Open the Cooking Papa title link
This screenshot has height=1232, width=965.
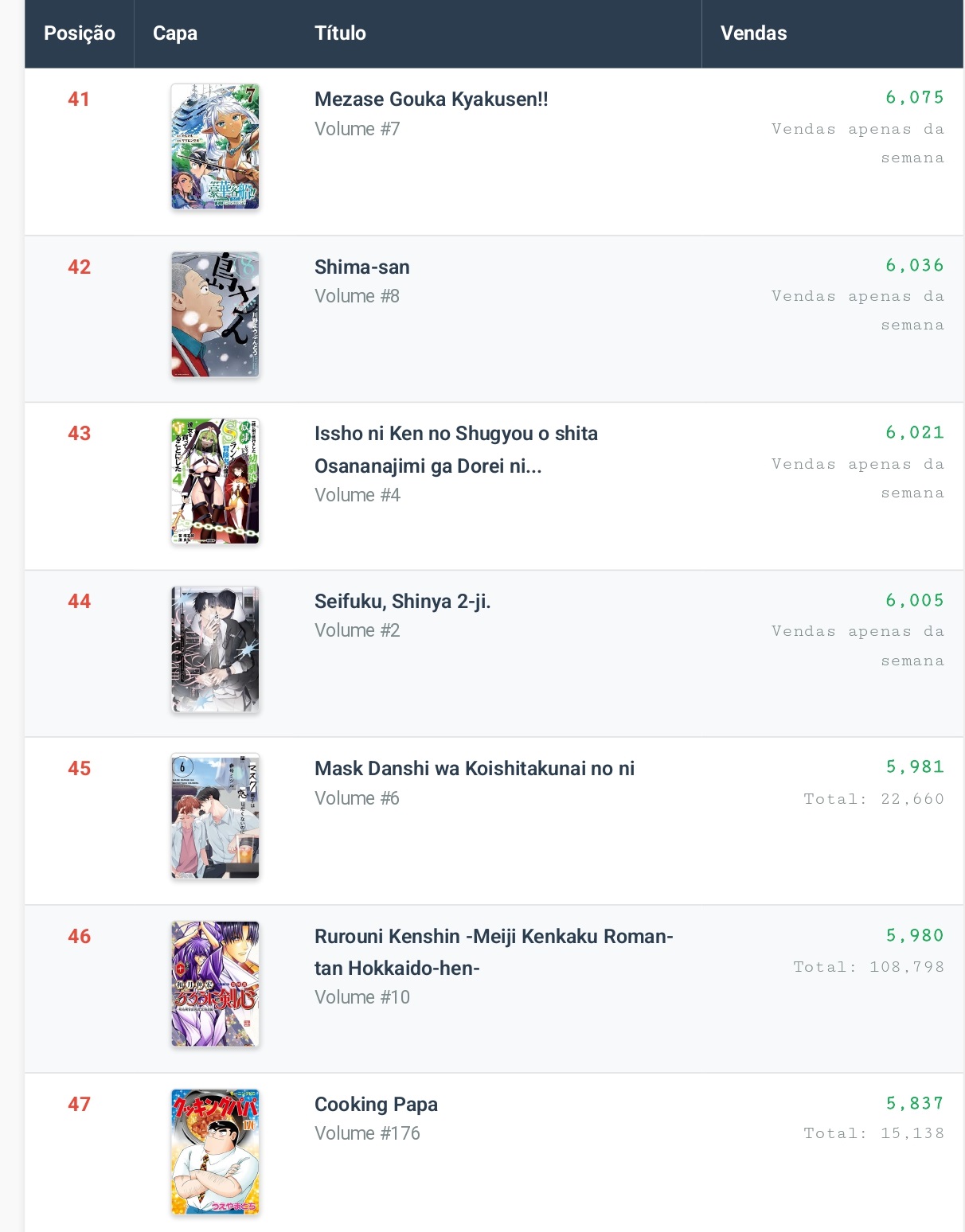[376, 1105]
